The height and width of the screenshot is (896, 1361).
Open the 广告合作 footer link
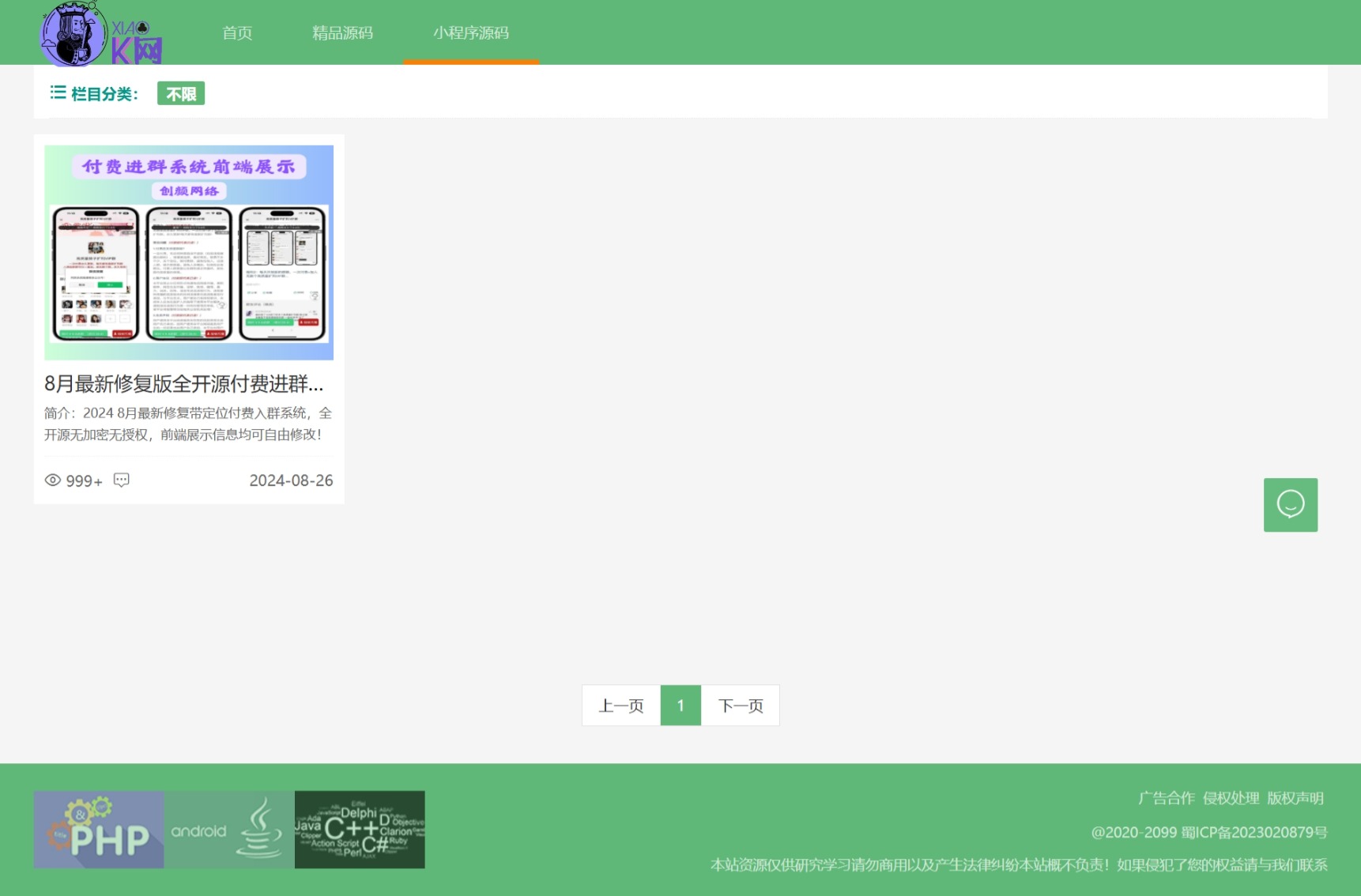point(1167,798)
